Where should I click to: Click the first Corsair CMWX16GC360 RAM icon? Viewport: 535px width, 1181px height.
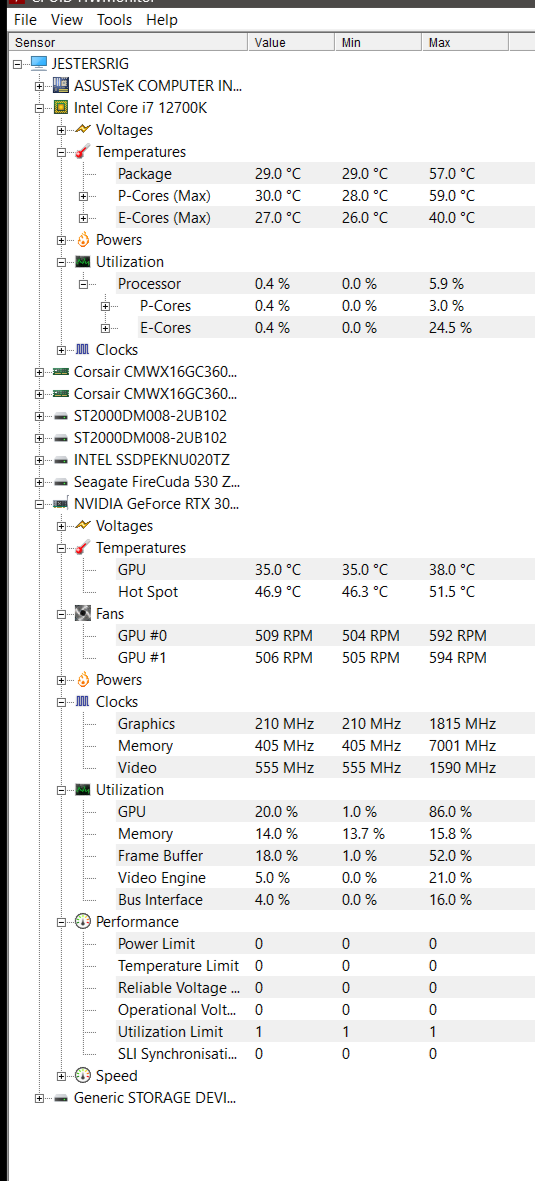pos(61,372)
